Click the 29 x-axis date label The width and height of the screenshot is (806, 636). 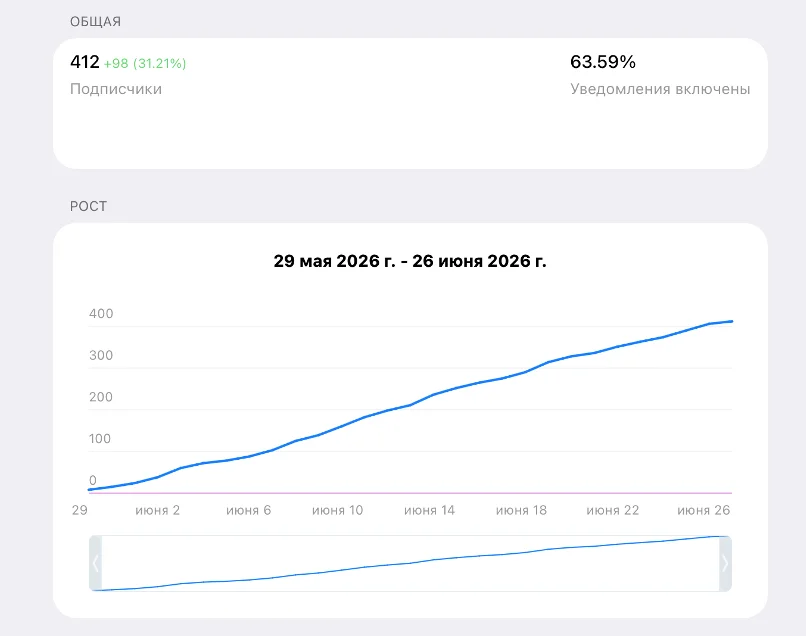(80, 510)
